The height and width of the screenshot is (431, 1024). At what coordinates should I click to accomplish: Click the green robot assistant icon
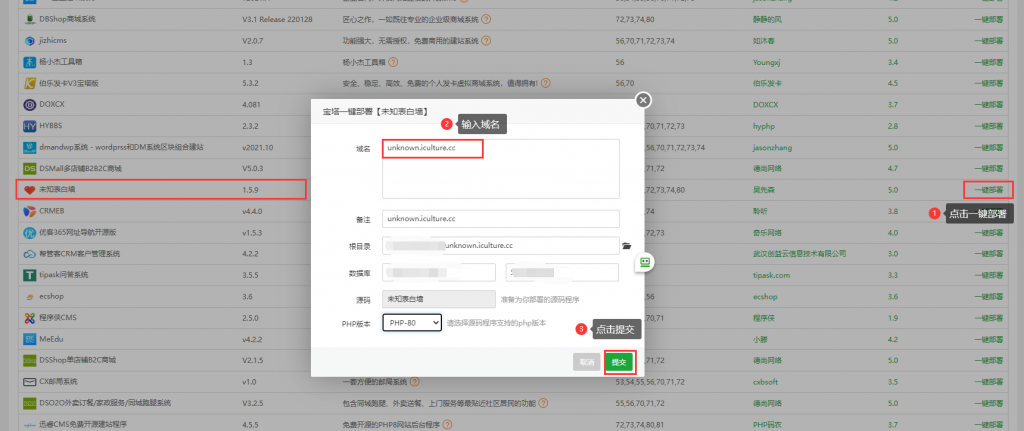[x=645, y=262]
